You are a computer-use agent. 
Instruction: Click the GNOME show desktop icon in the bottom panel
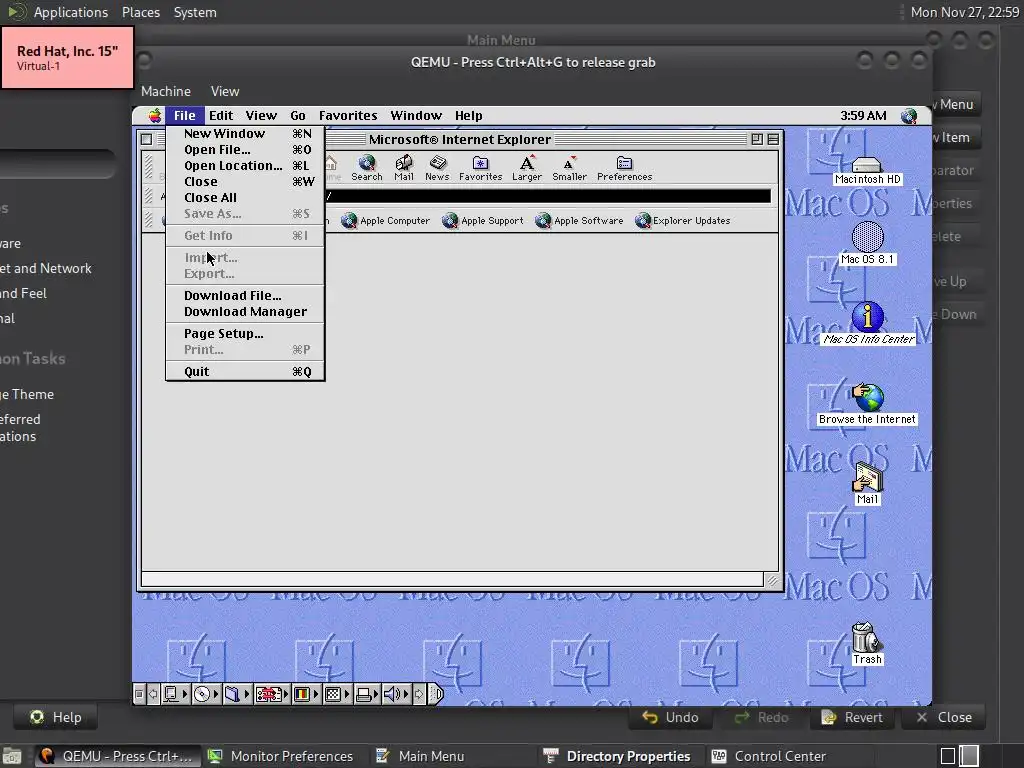[11, 756]
